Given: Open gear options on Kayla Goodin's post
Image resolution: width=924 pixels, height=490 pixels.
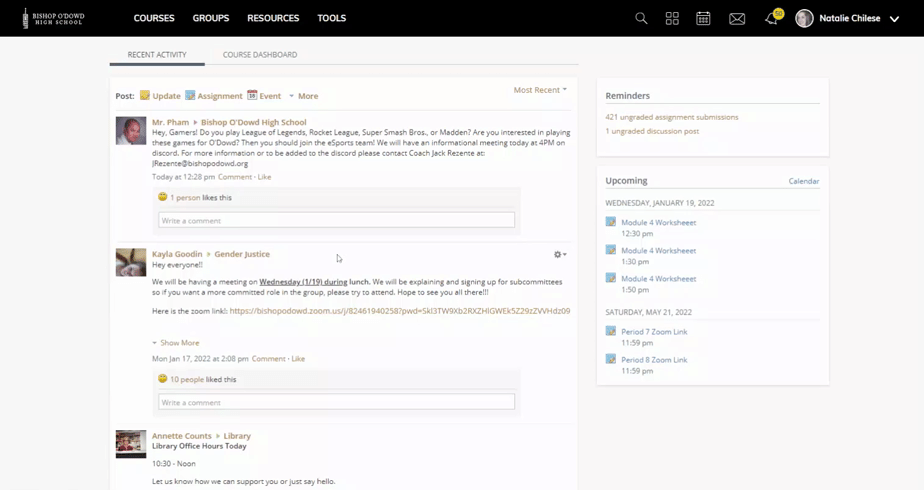Looking at the screenshot, I should pyautogui.click(x=560, y=255).
